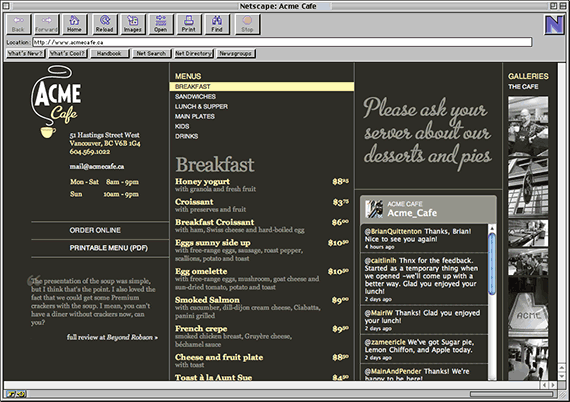This screenshot has width=570, height=402.
Task: Click the window zoom box in title bar
Action: click(x=554, y=6)
